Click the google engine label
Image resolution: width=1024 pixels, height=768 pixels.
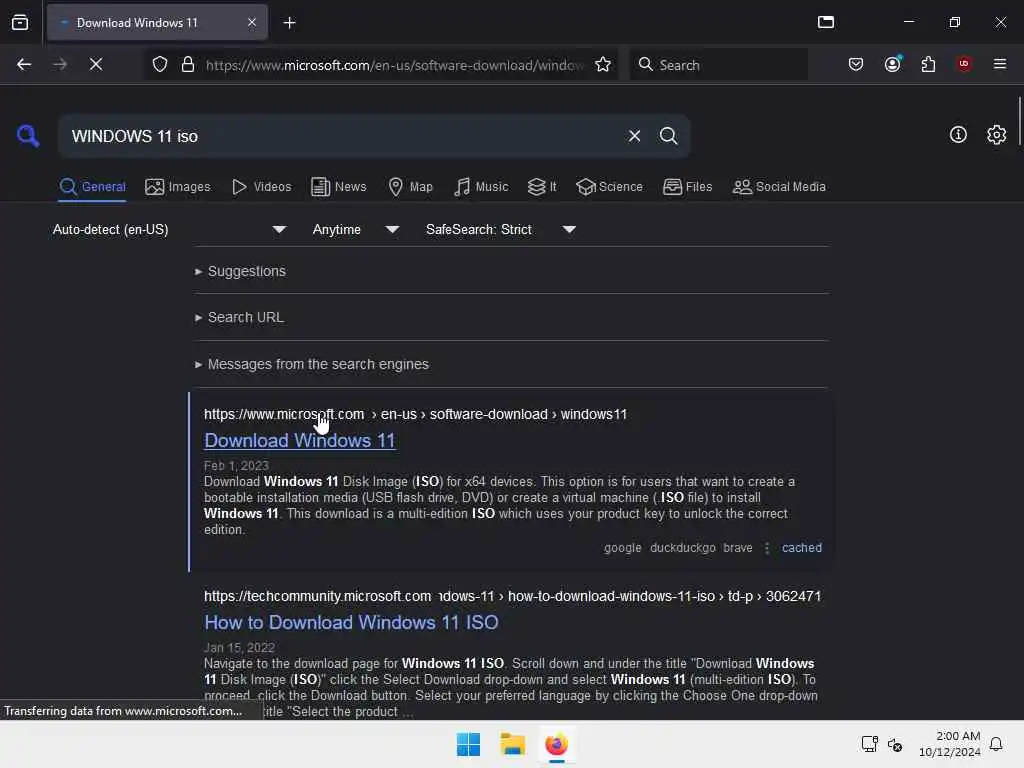[x=622, y=548]
